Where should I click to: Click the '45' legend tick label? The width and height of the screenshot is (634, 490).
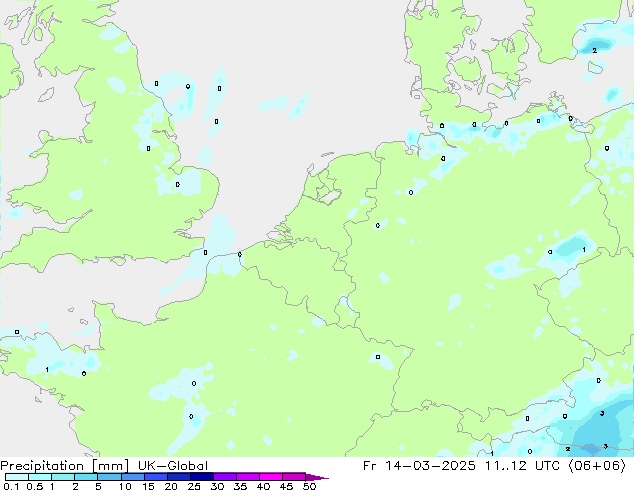(x=286, y=486)
